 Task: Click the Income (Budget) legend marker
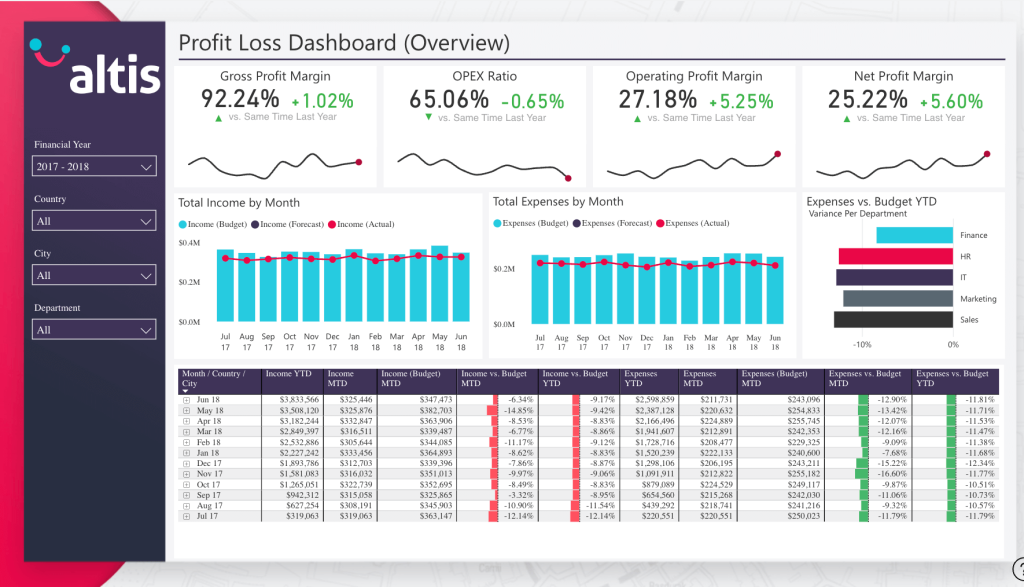point(183,224)
